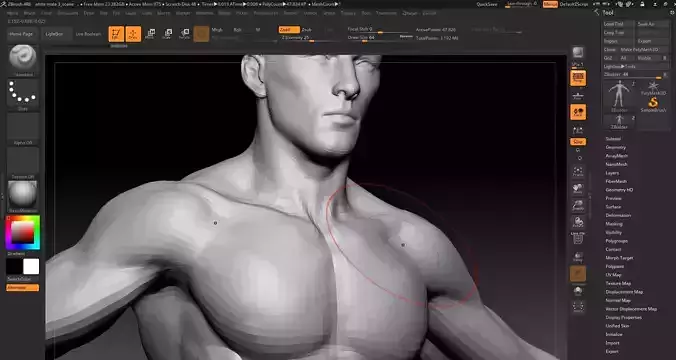Toggle Edit mode button on top shelf

coord(116,34)
